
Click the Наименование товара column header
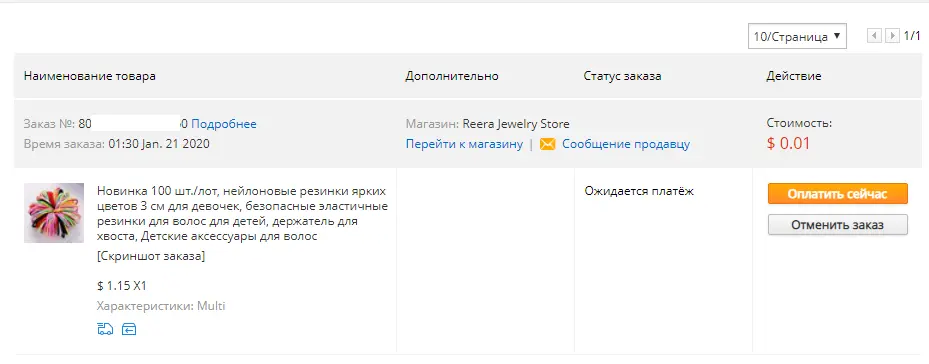[x=90, y=76]
